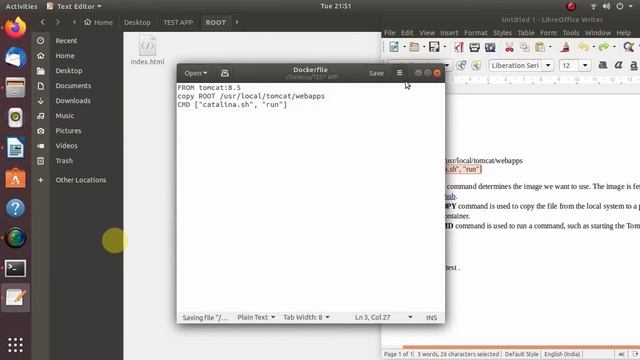Click the Cut scissors icon in Writer
This screenshot has width=640, height=360.
pyautogui.click(x=509, y=47)
